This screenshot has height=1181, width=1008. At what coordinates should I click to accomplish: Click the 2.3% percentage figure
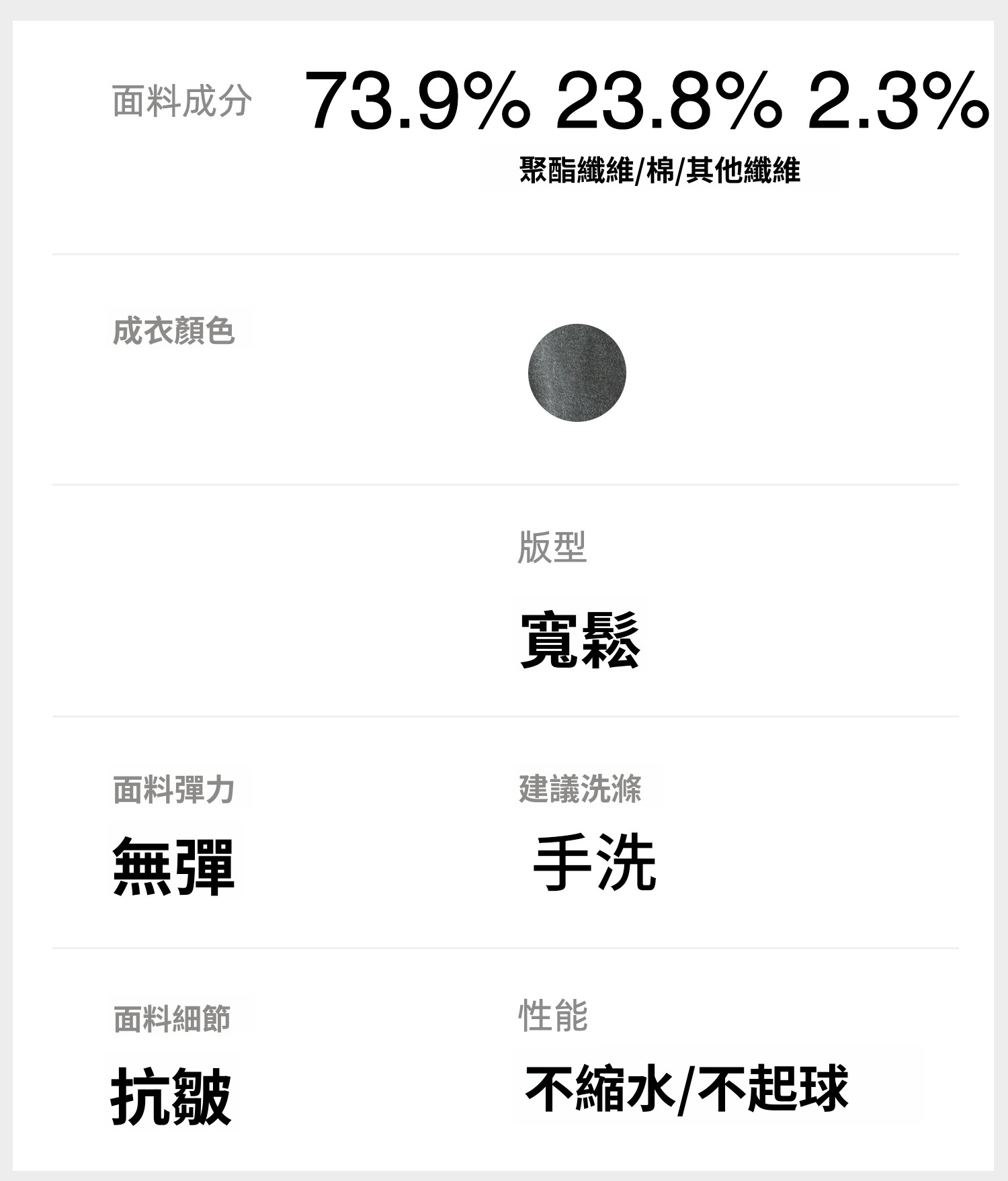(898, 101)
